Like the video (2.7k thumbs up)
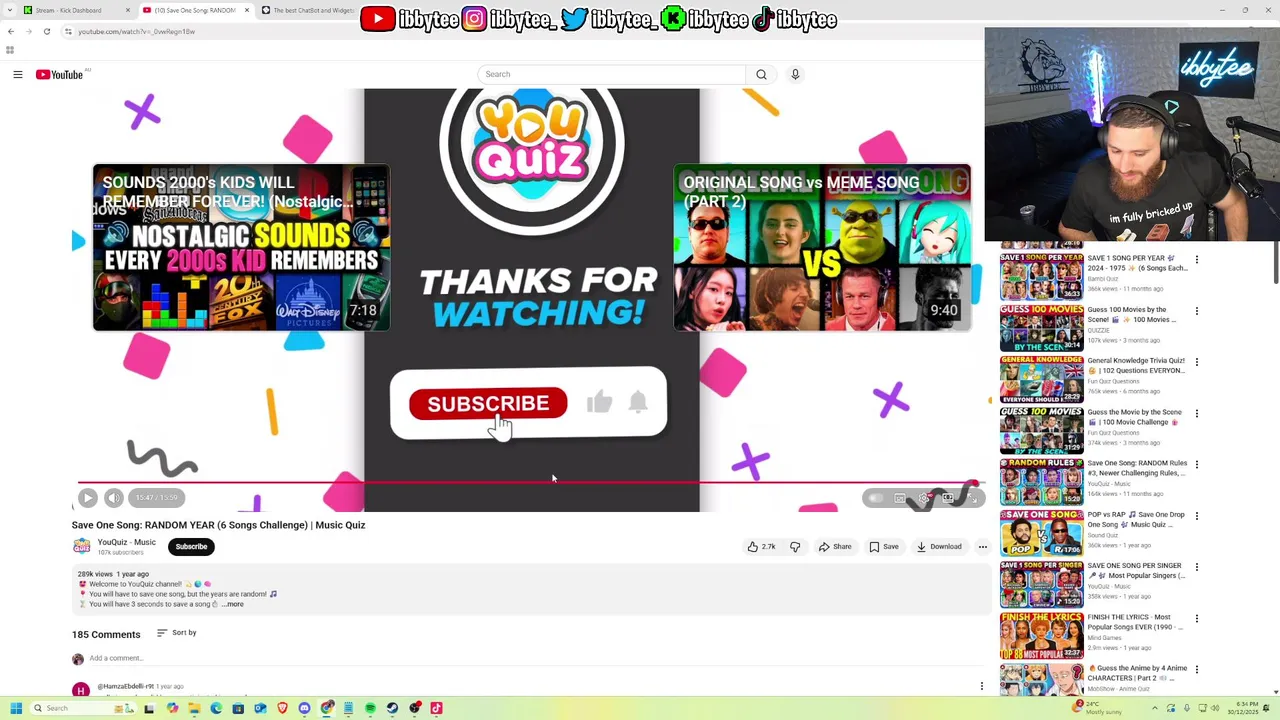This screenshot has height=720, width=1280. click(x=762, y=547)
